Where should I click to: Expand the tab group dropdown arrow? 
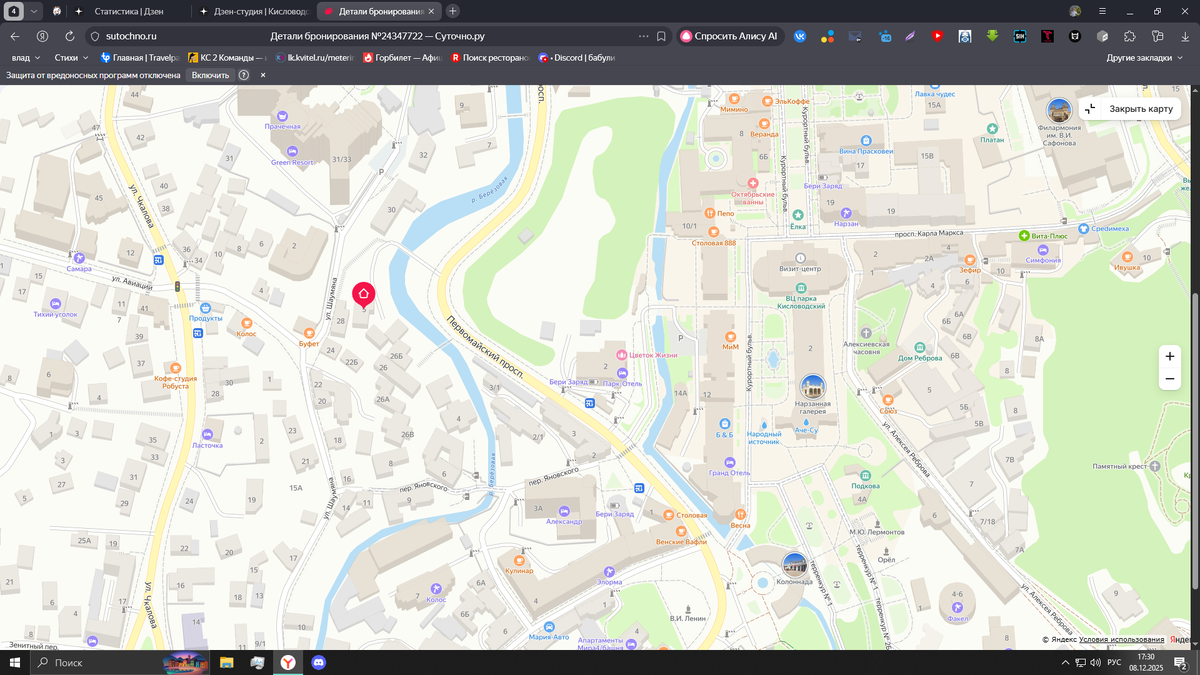[34, 11]
